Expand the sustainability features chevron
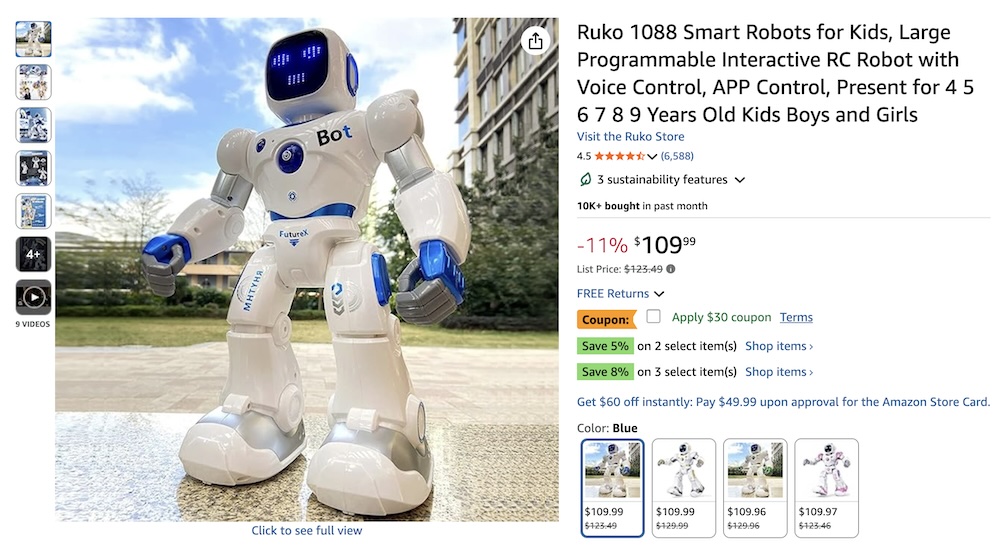Screen dimensions: 1000x548 pyautogui.click(x=740, y=180)
